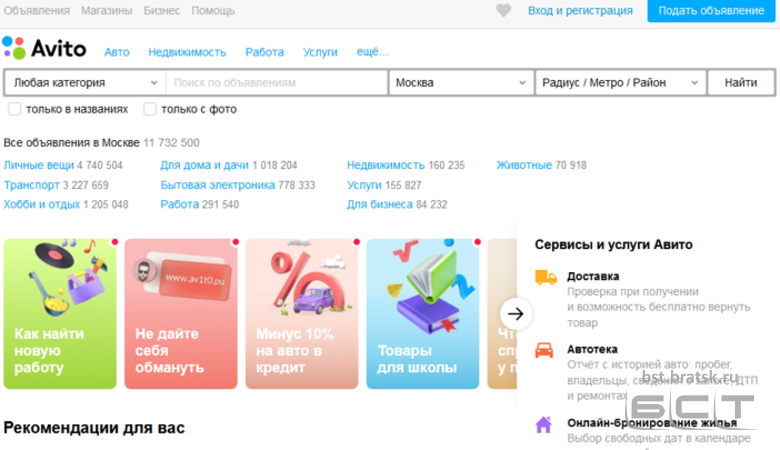Open favorites via the heart icon
Viewport: 780px width, 450px height.
[x=504, y=11]
